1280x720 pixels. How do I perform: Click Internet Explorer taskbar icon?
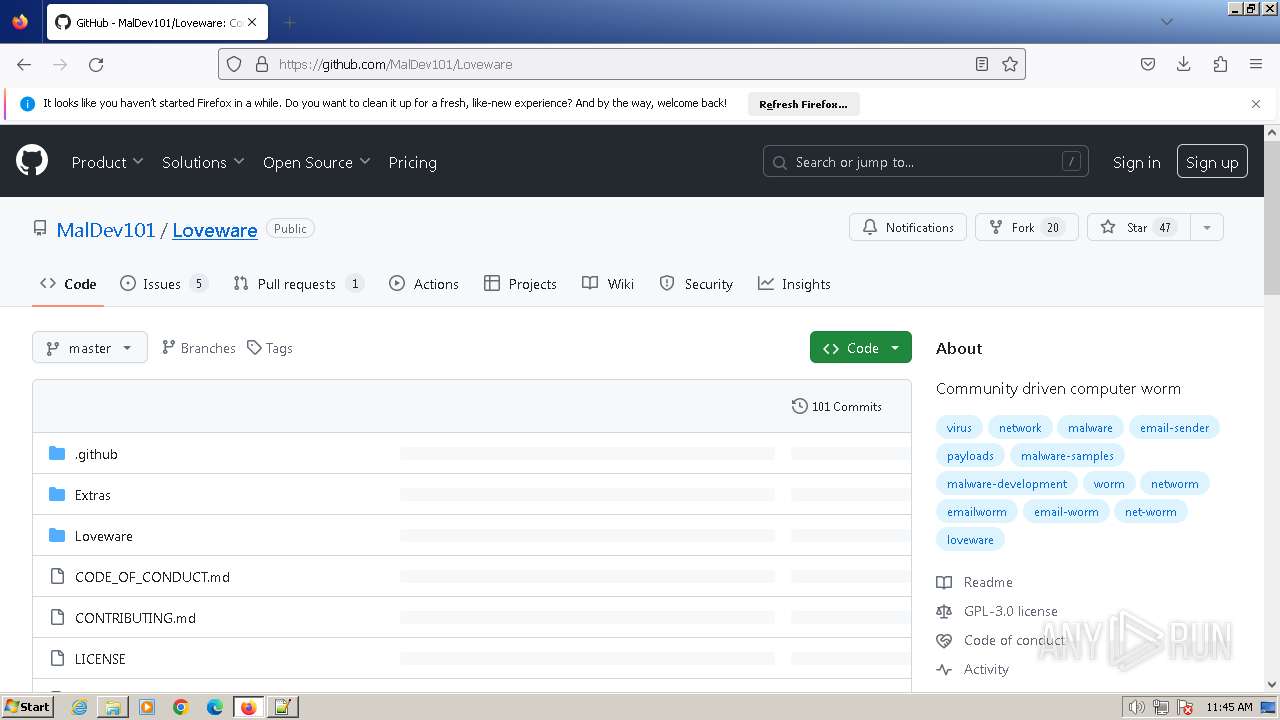(x=79, y=707)
